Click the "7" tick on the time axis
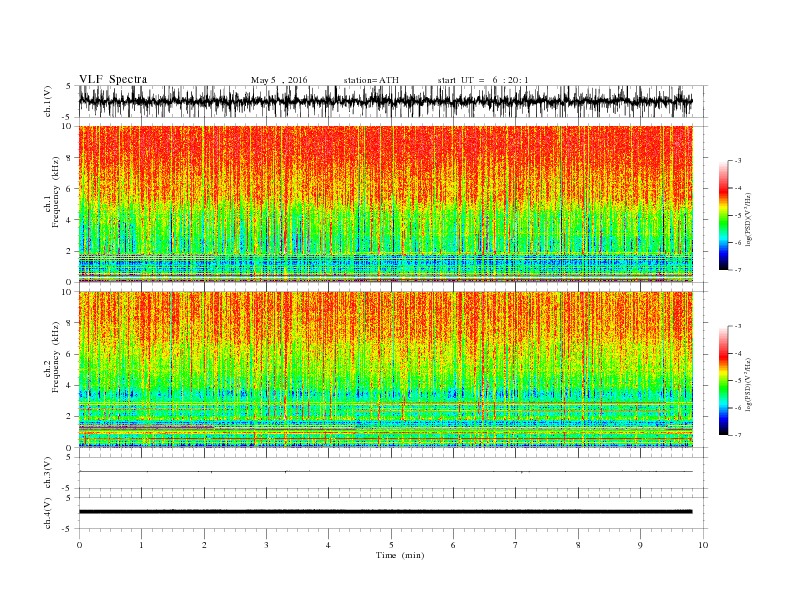The width and height of the screenshot is (792, 612). click(x=516, y=545)
